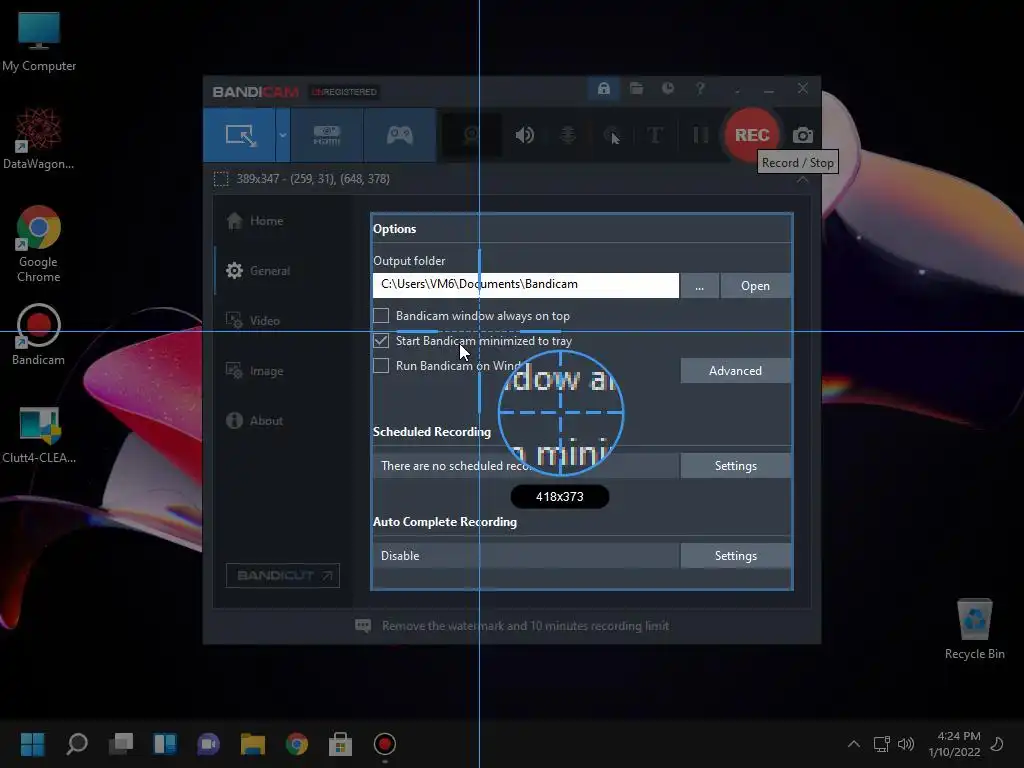Switch to HDMI device recording mode

[x=327, y=135]
